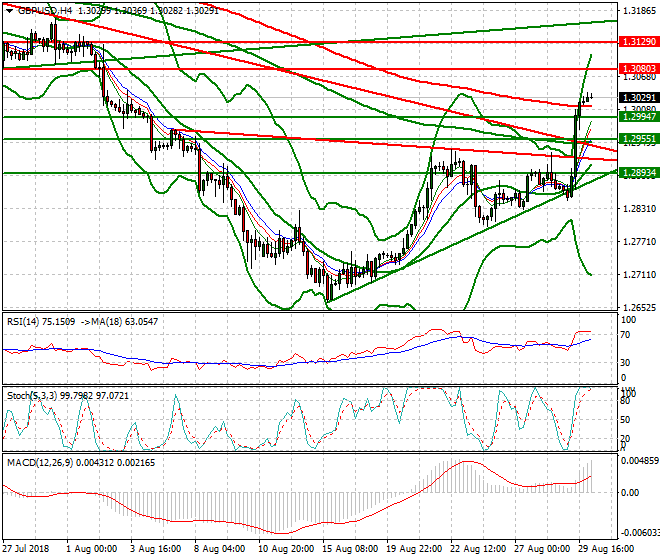The width and height of the screenshot is (660, 560).
Task: Click the GBPUSD,H4 chart title text
Action: coord(45,11)
